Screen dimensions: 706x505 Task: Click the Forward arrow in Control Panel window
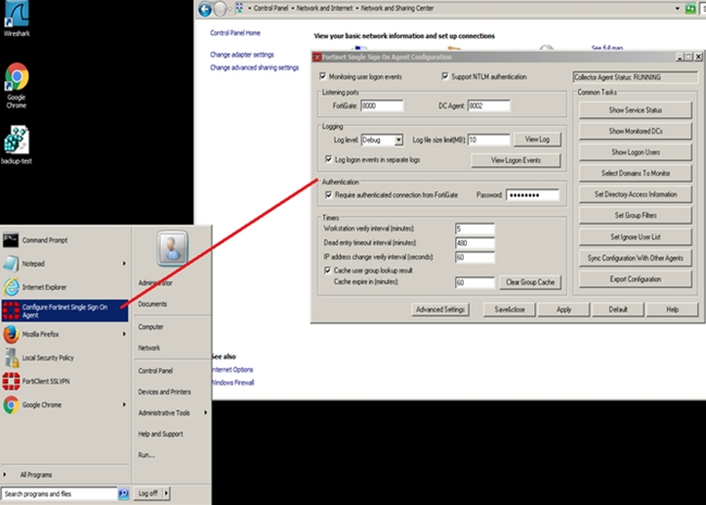point(220,9)
